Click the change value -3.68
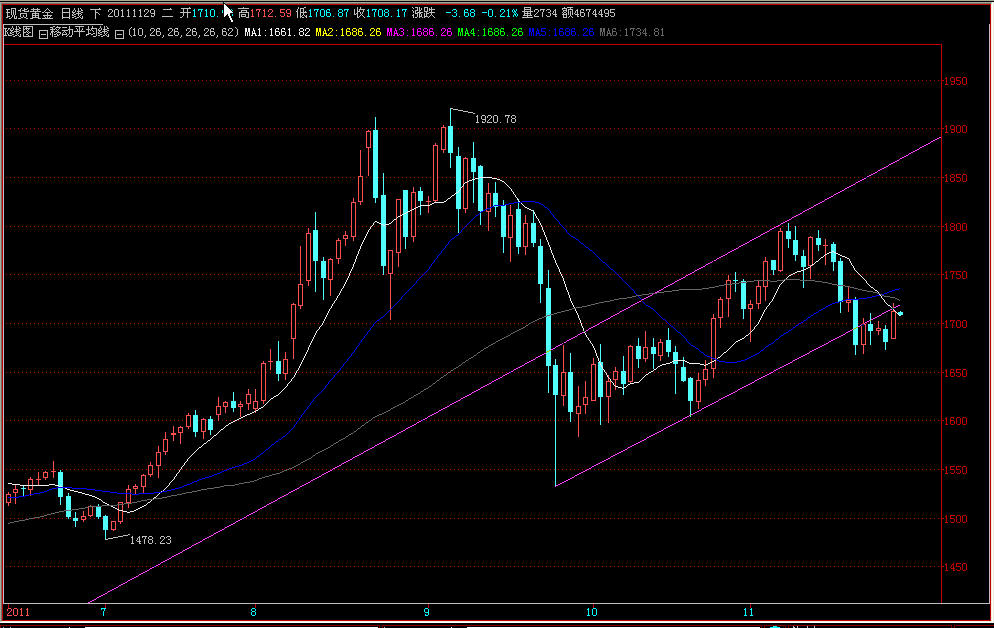The height and width of the screenshot is (628, 994). (460, 13)
